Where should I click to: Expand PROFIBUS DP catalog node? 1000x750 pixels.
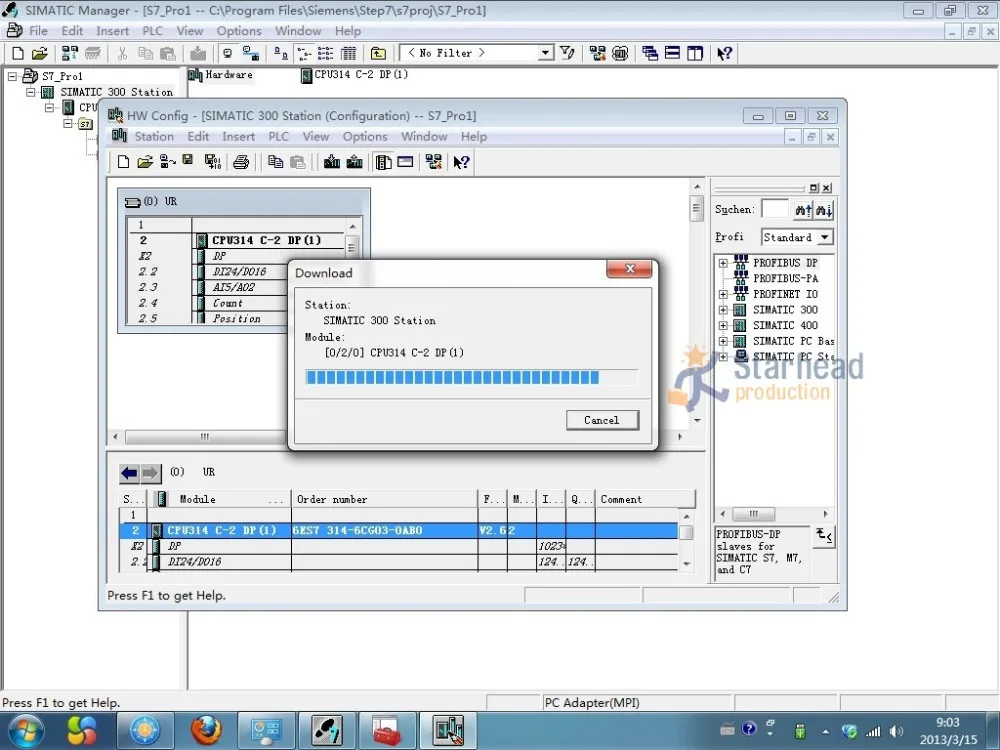tap(723, 263)
